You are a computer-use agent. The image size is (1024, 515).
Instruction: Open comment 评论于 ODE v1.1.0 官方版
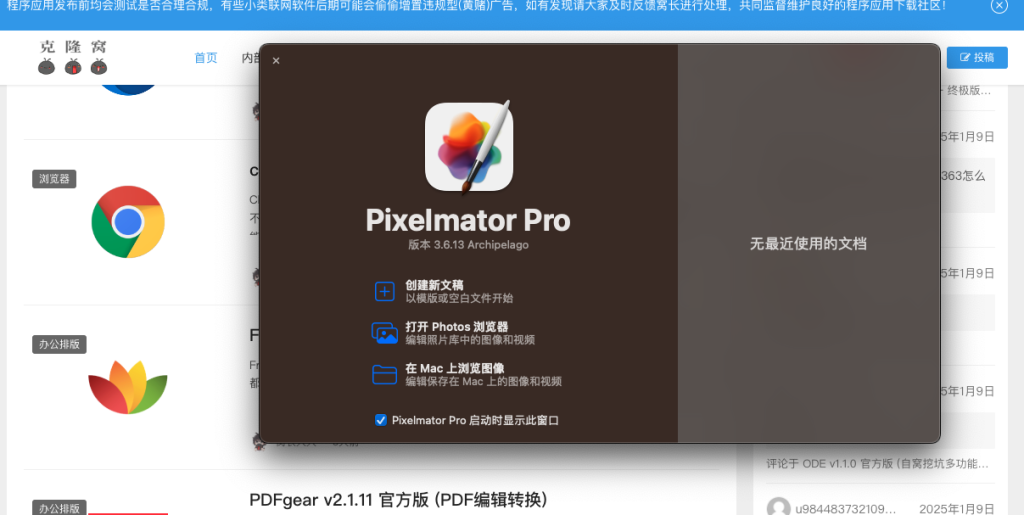[x=878, y=463]
